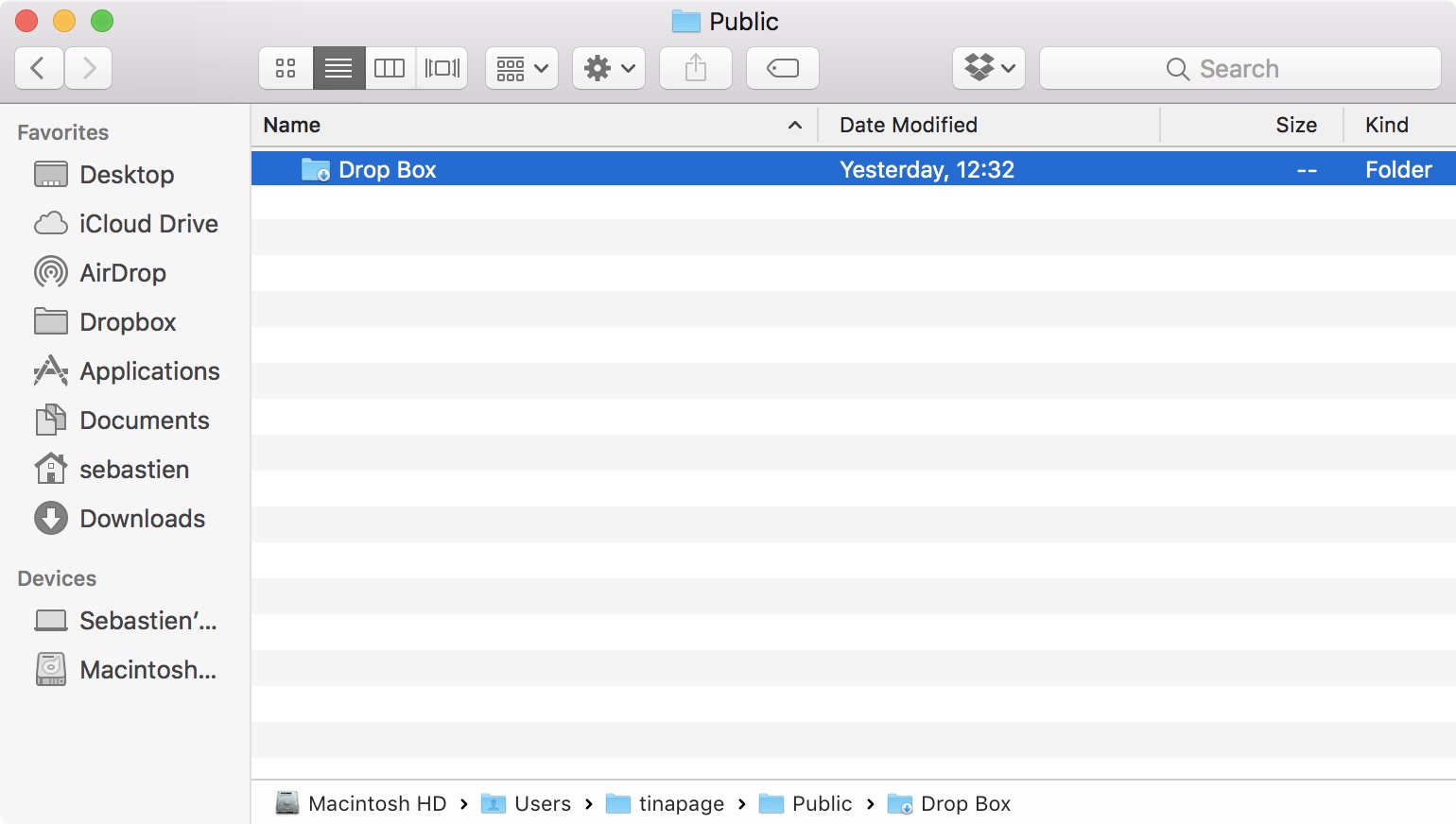Click the hard drive icon under Devices
This screenshot has width=1456, height=824.
tap(51, 669)
